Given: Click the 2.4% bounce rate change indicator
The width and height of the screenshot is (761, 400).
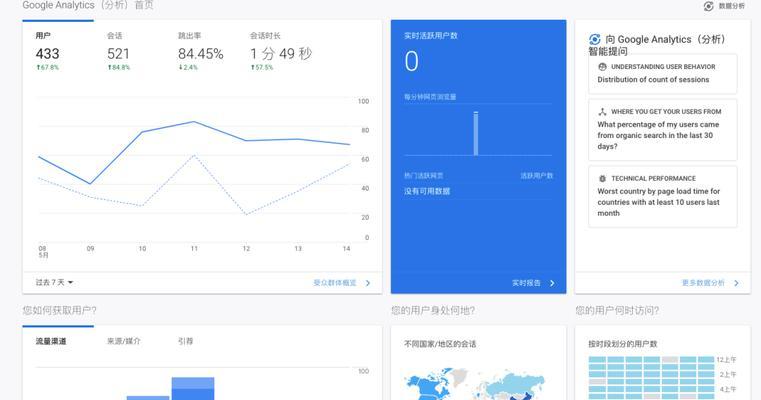Looking at the screenshot, I should 188,67.
